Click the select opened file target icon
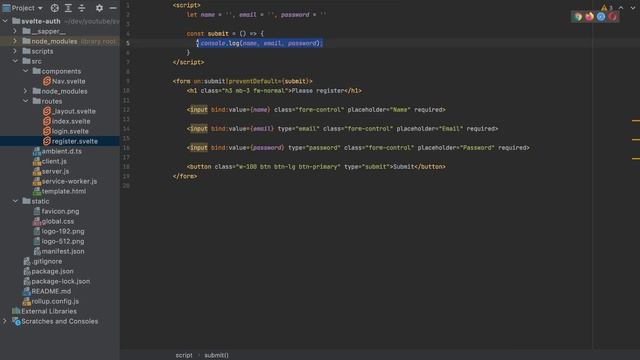Image resolution: width=640 pixels, height=360 pixels. pyautogui.click(x=54, y=8)
